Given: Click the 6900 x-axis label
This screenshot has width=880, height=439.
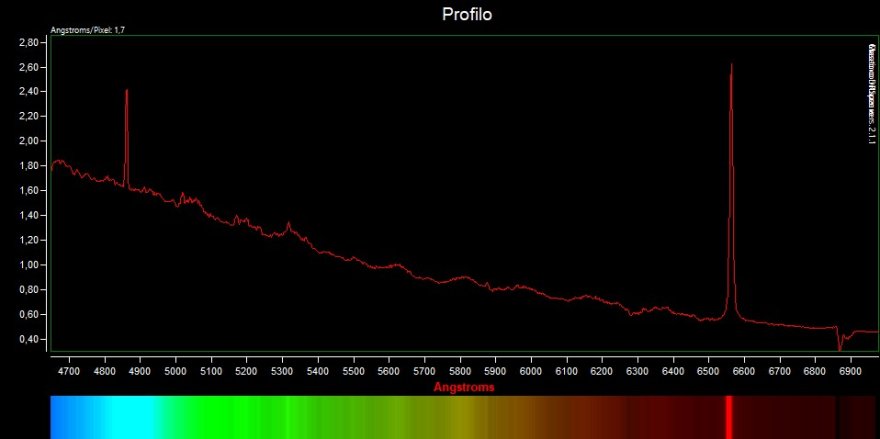Looking at the screenshot, I should point(850,371).
